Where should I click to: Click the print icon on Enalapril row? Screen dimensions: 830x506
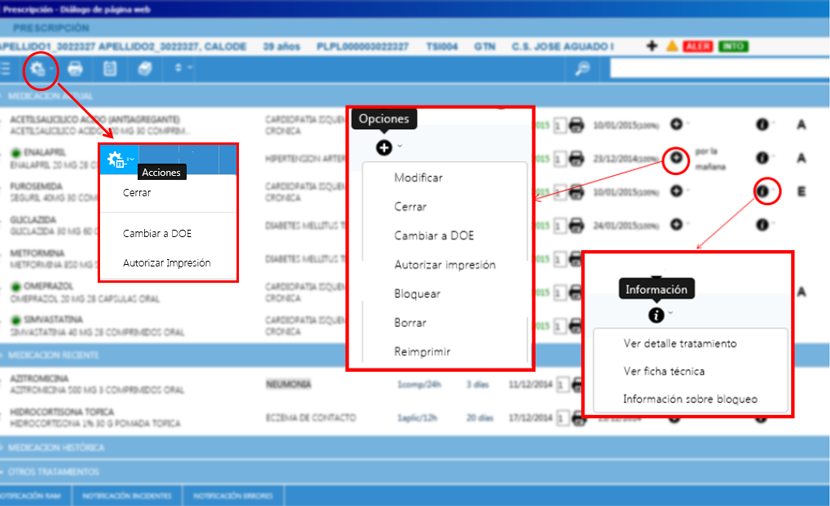[576, 157]
